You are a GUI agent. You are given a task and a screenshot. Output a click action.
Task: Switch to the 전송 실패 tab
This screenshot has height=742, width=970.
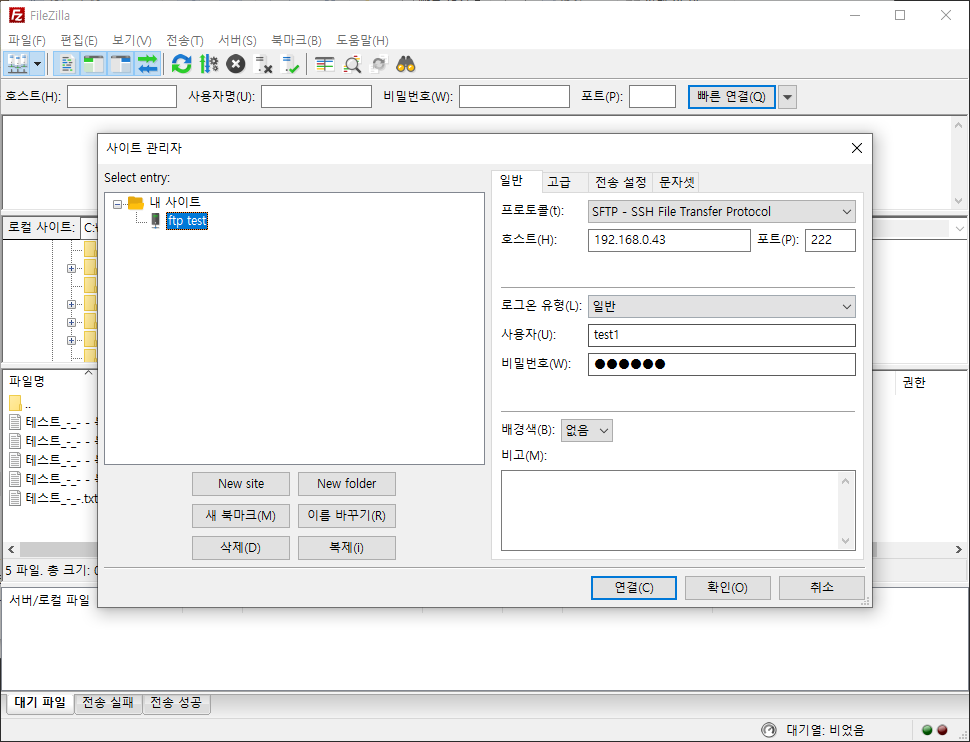[108, 703]
